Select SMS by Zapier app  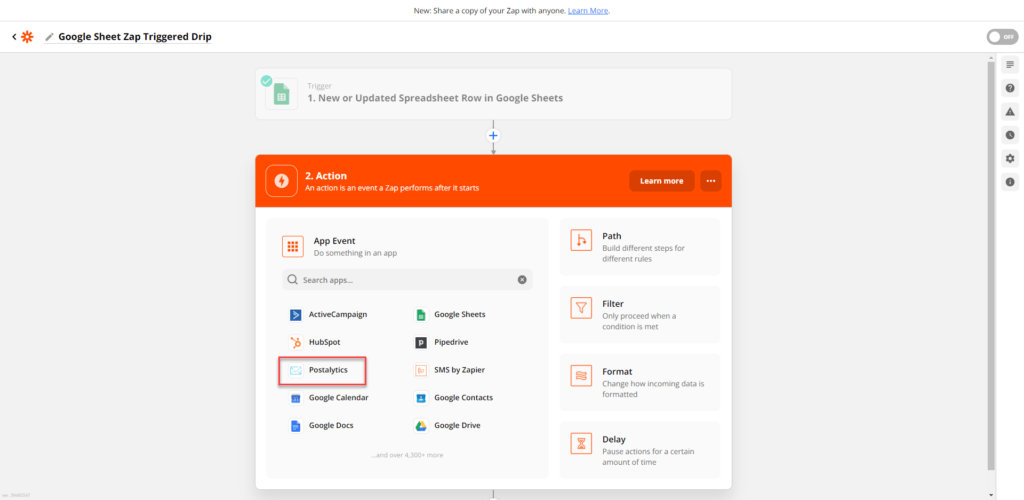tap(450, 370)
